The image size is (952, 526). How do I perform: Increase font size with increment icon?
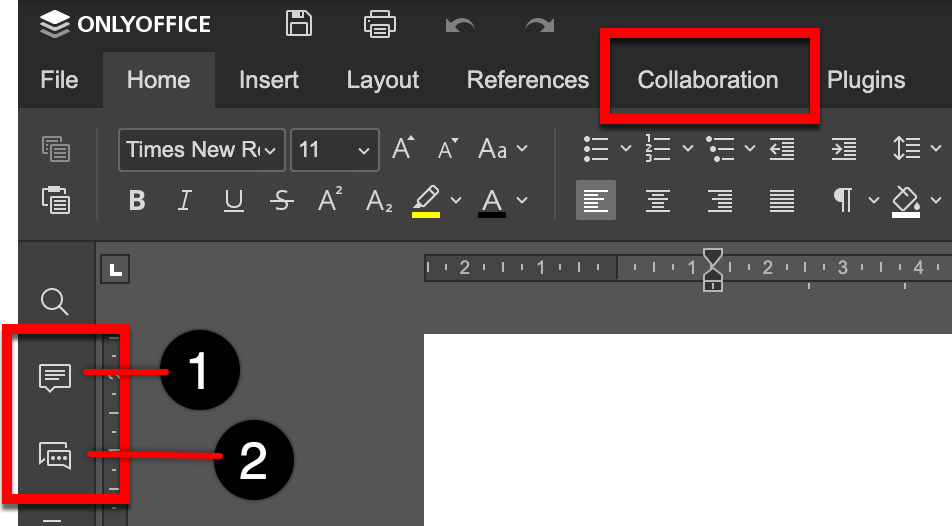[403, 149]
